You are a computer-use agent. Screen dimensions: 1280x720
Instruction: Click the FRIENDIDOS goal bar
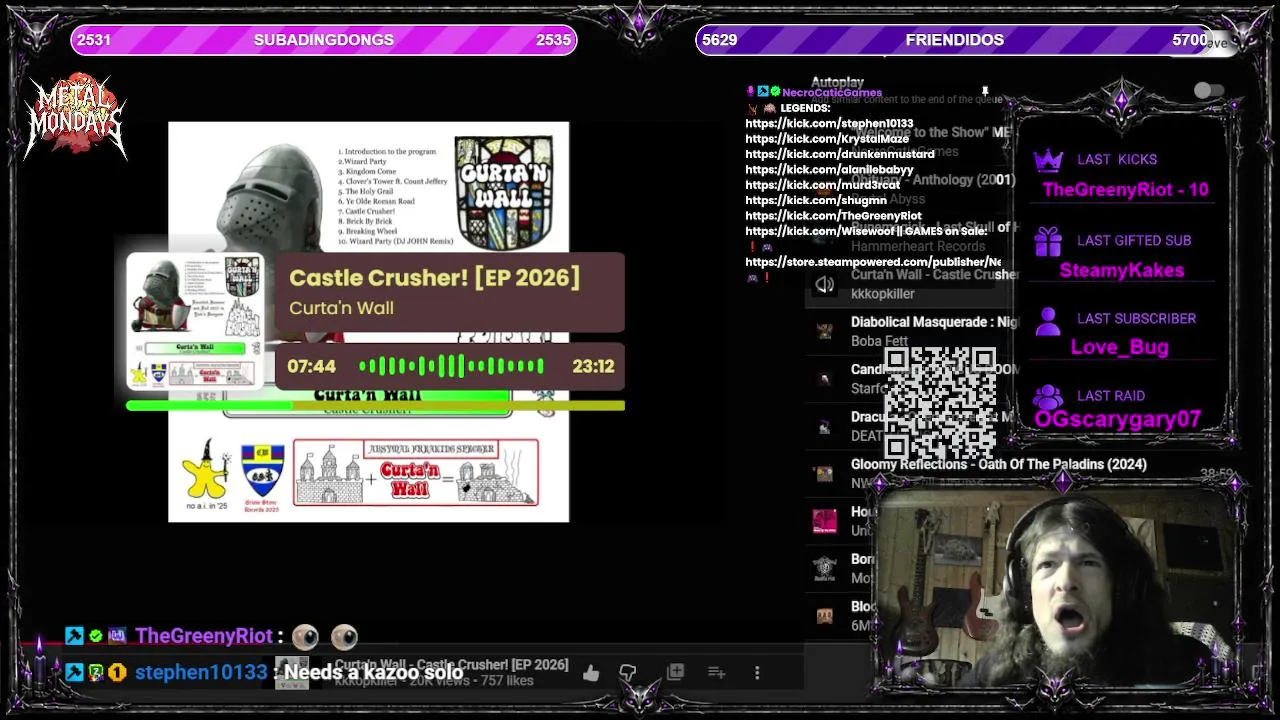pos(955,40)
